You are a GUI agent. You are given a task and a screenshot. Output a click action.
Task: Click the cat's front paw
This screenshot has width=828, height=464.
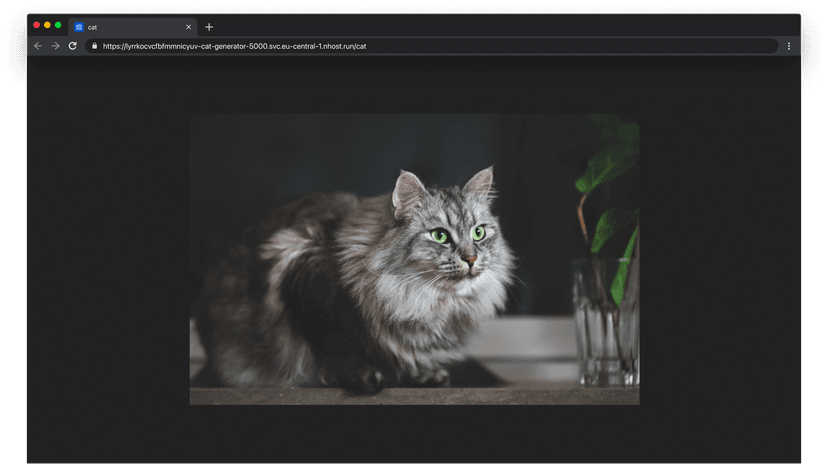[x=368, y=379]
